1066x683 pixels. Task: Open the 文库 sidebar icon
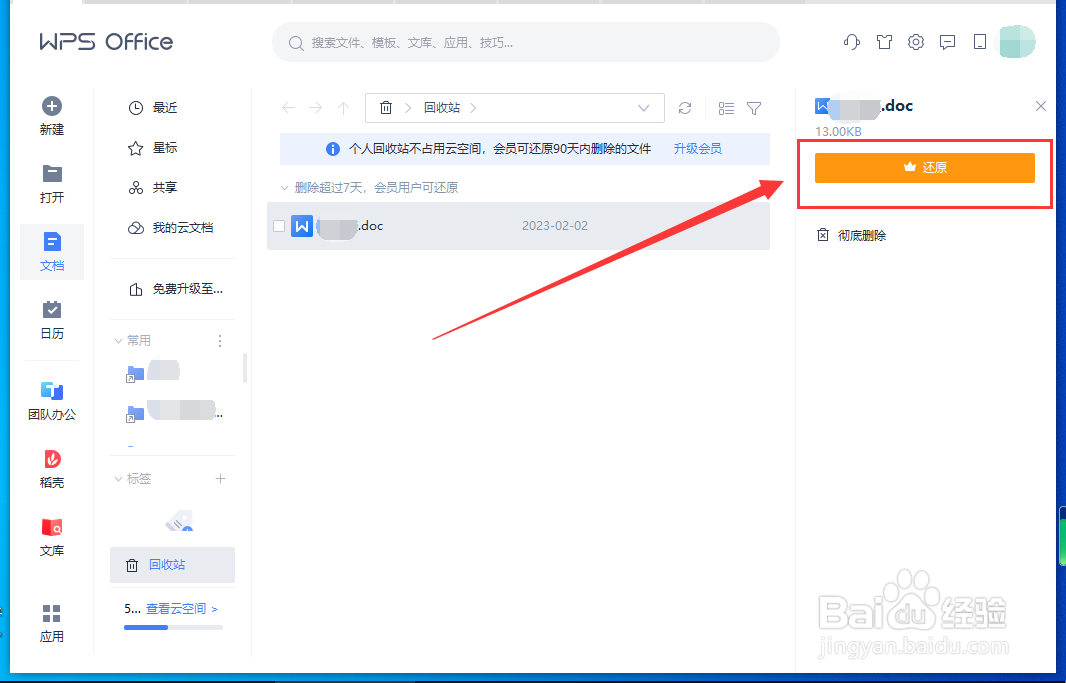click(51, 535)
